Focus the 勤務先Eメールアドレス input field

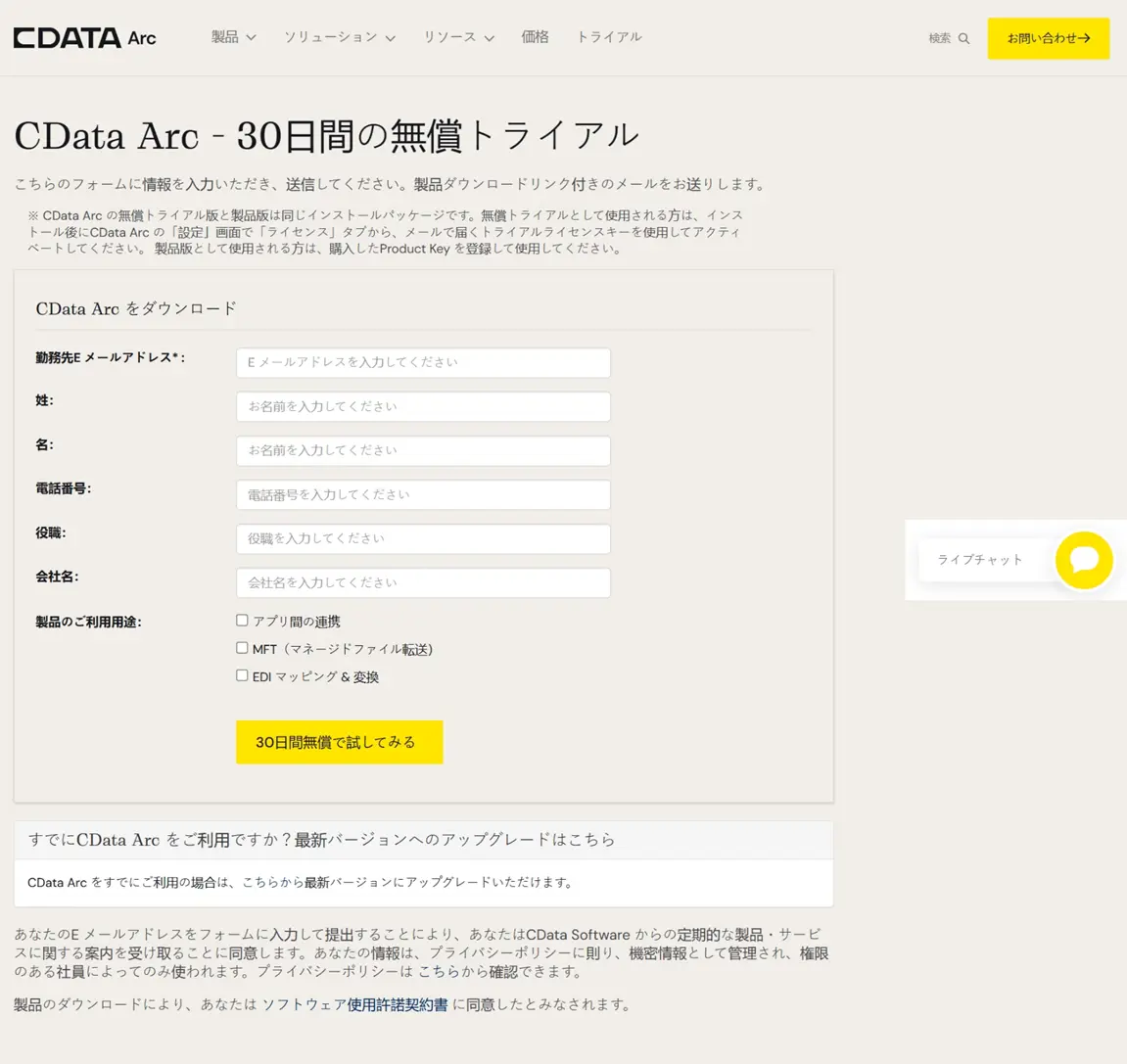coord(423,363)
